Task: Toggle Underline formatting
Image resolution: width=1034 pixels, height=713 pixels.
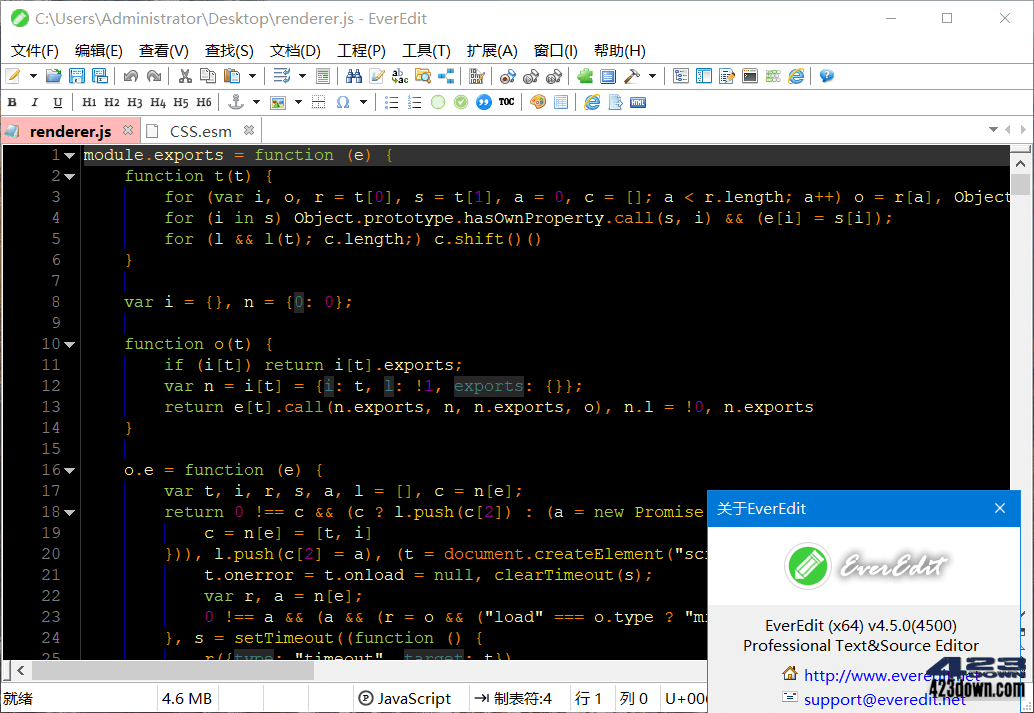Action: tap(56, 101)
